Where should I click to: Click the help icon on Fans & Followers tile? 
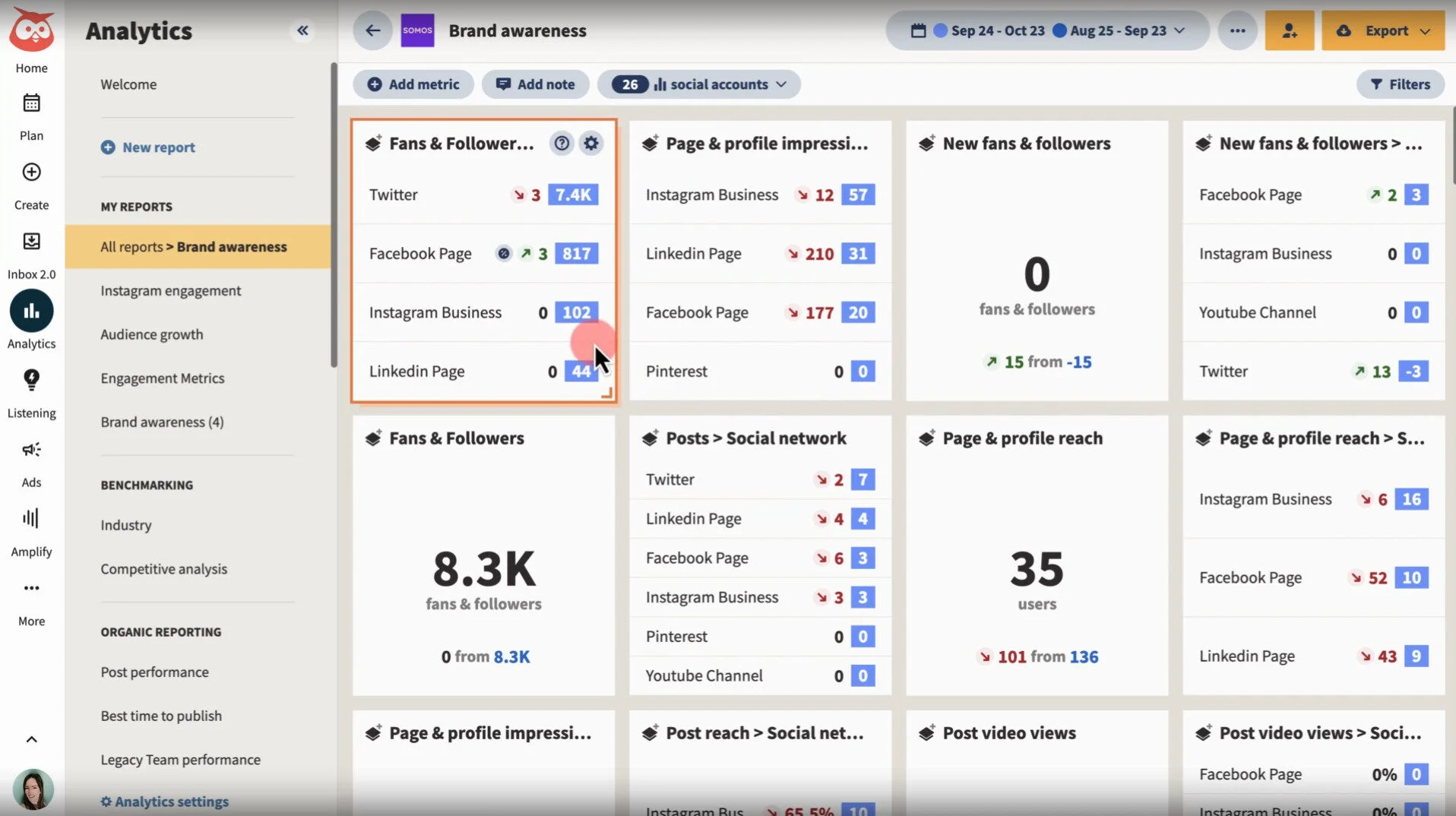click(562, 143)
